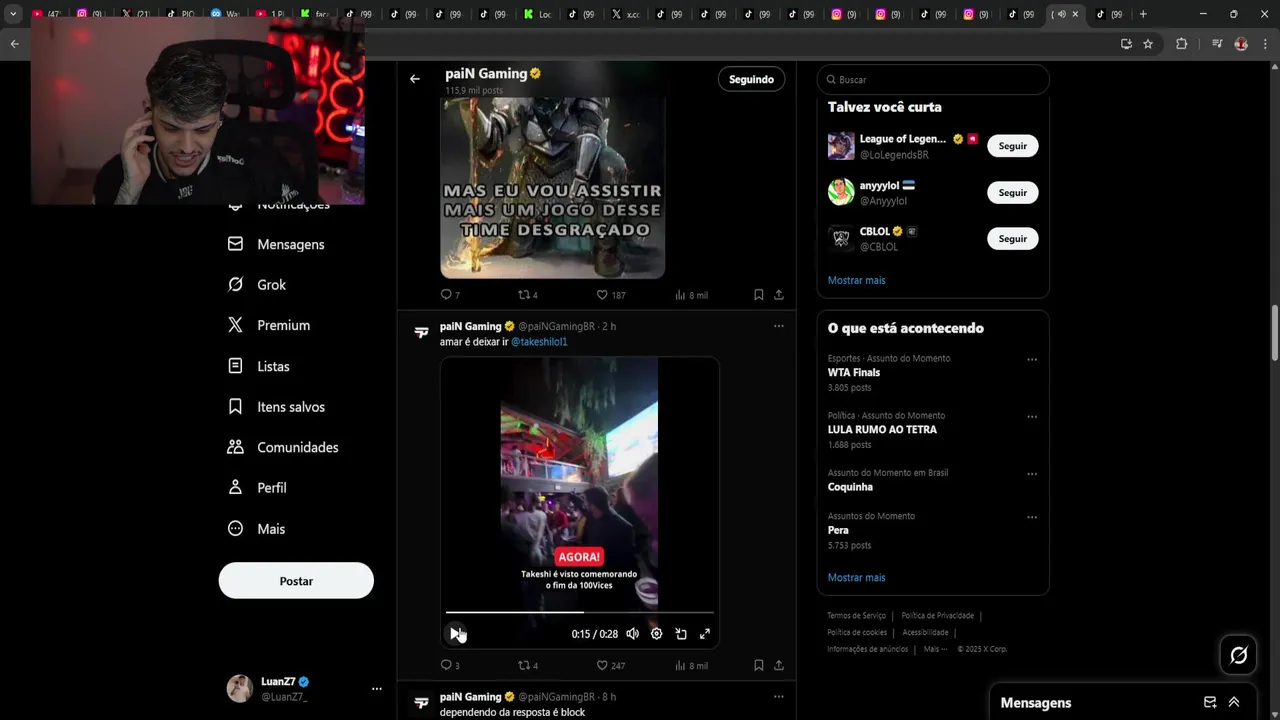This screenshot has height=720, width=1280.
Task: Open Comunidades in the sidebar
Action: click(283, 447)
